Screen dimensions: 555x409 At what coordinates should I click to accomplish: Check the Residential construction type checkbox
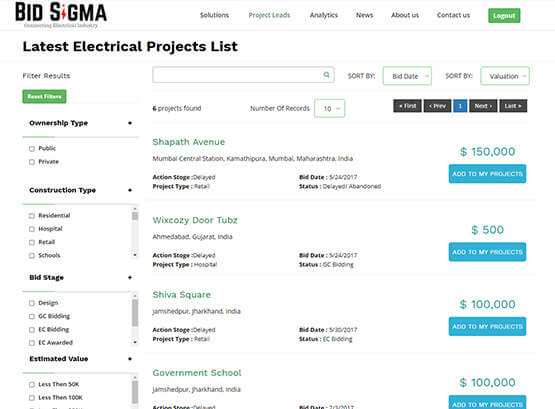click(x=32, y=216)
